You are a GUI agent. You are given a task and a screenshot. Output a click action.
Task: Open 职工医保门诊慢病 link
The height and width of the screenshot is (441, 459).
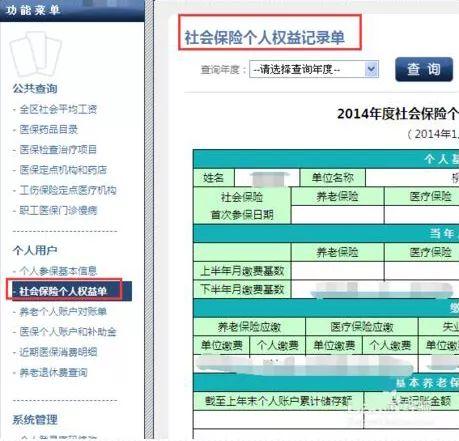(x=58, y=210)
